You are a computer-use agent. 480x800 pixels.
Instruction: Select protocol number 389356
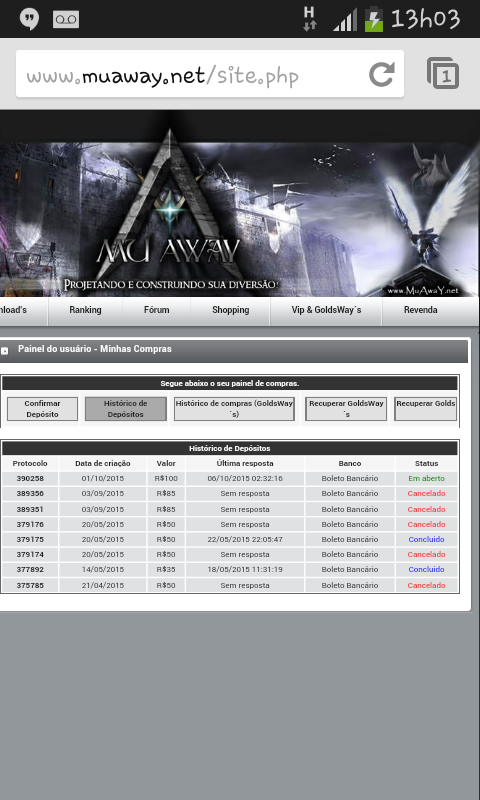(x=30, y=493)
